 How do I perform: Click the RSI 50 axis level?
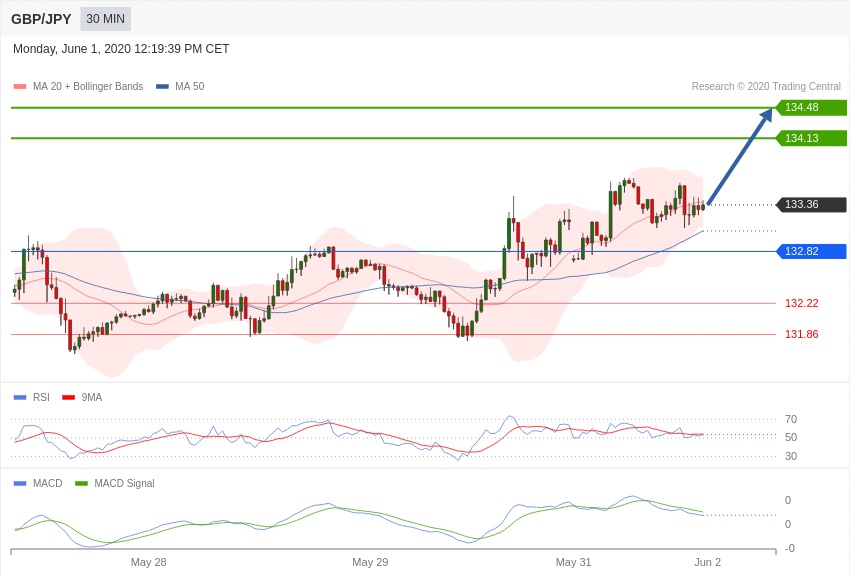click(790, 437)
